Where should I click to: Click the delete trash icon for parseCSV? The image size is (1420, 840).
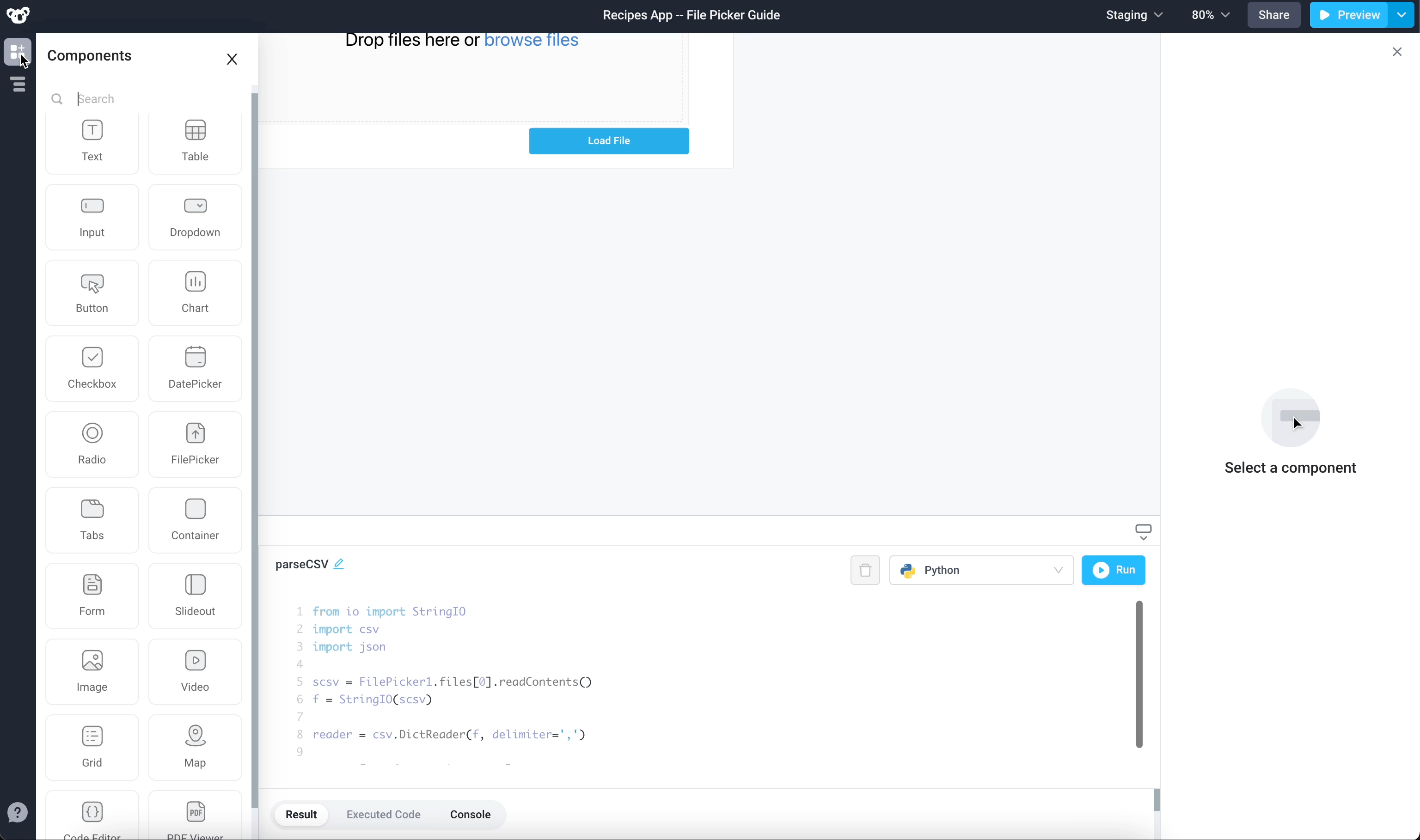pos(864,570)
